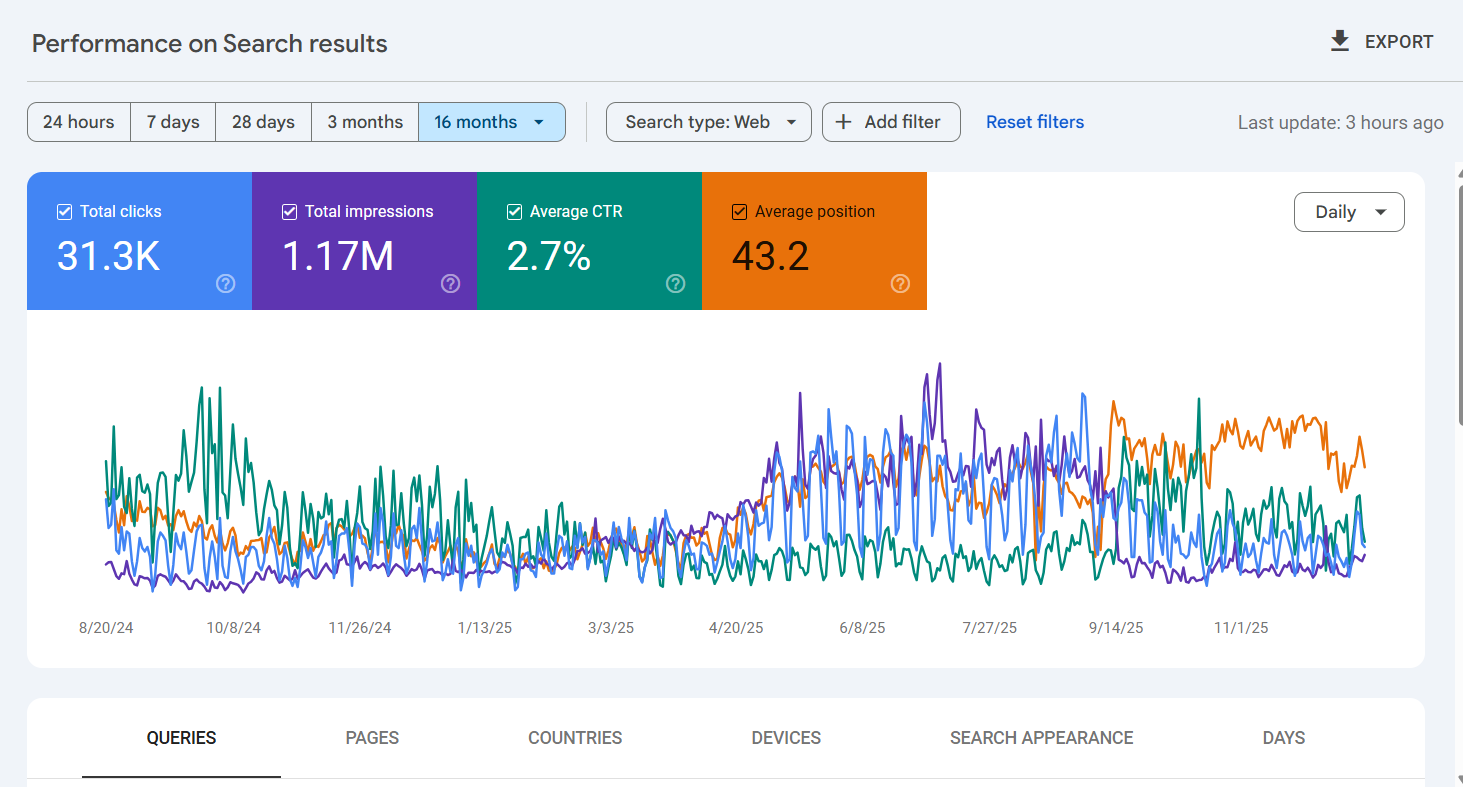Open the Search type Web dropdown
The image size is (1463, 787).
tap(708, 121)
